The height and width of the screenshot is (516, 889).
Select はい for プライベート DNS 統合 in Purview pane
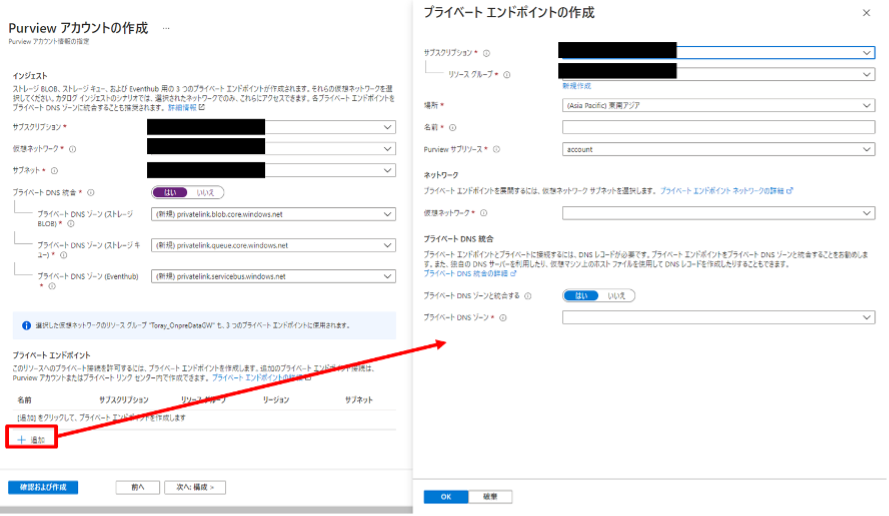(x=170, y=193)
